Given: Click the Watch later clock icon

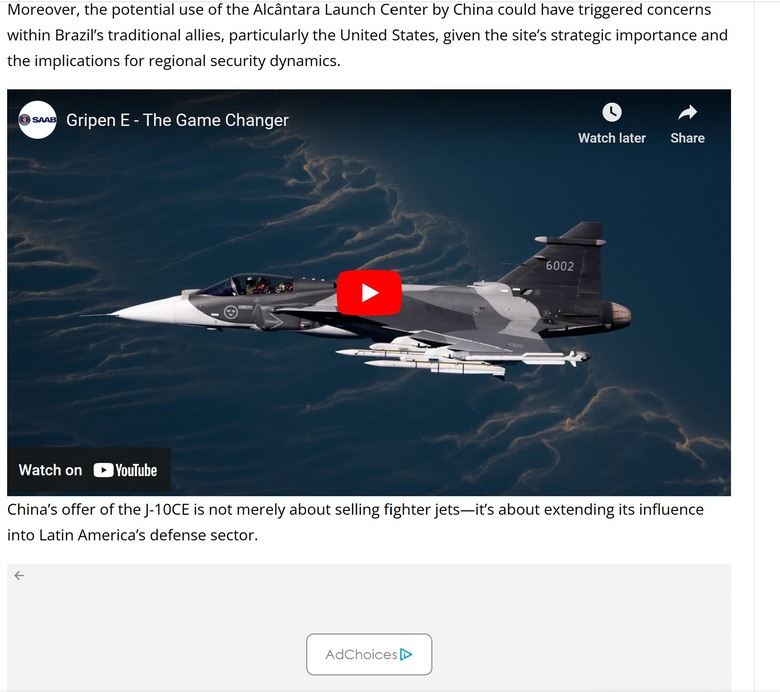Looking at the screenshot, I should (612, 112).
